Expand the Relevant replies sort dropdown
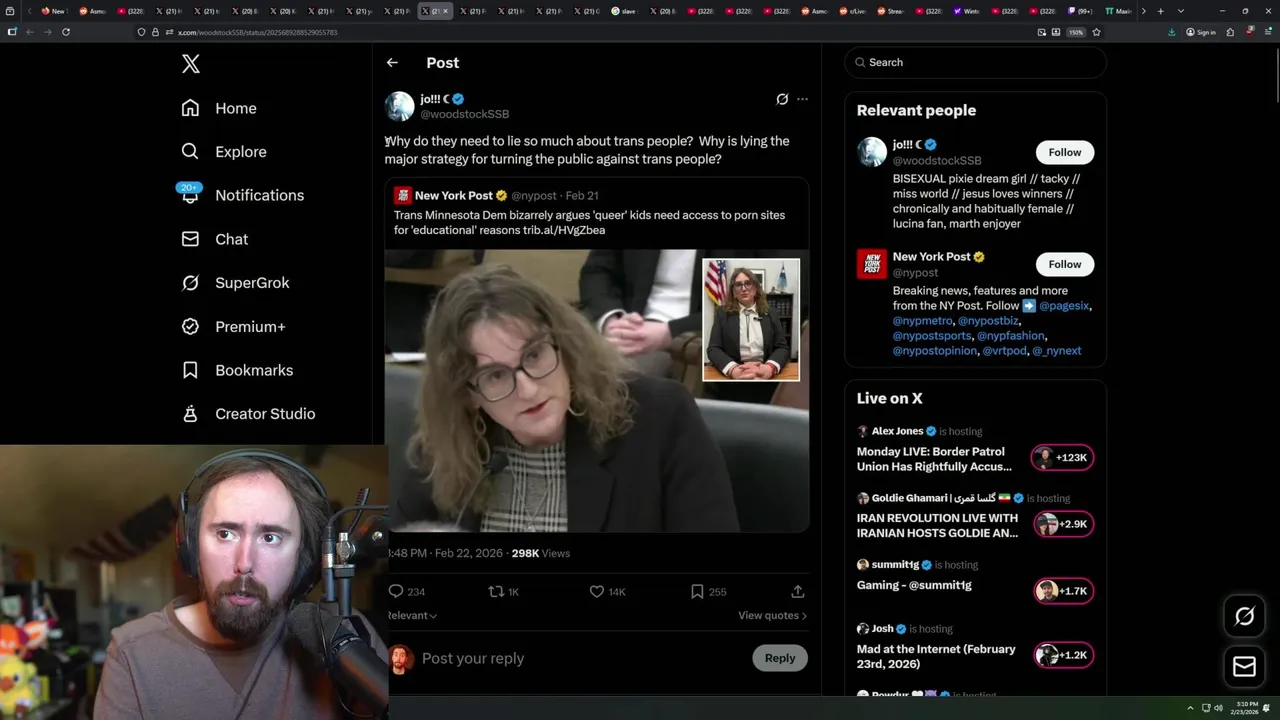This screenshot has height=720, width=1280. 412,616
